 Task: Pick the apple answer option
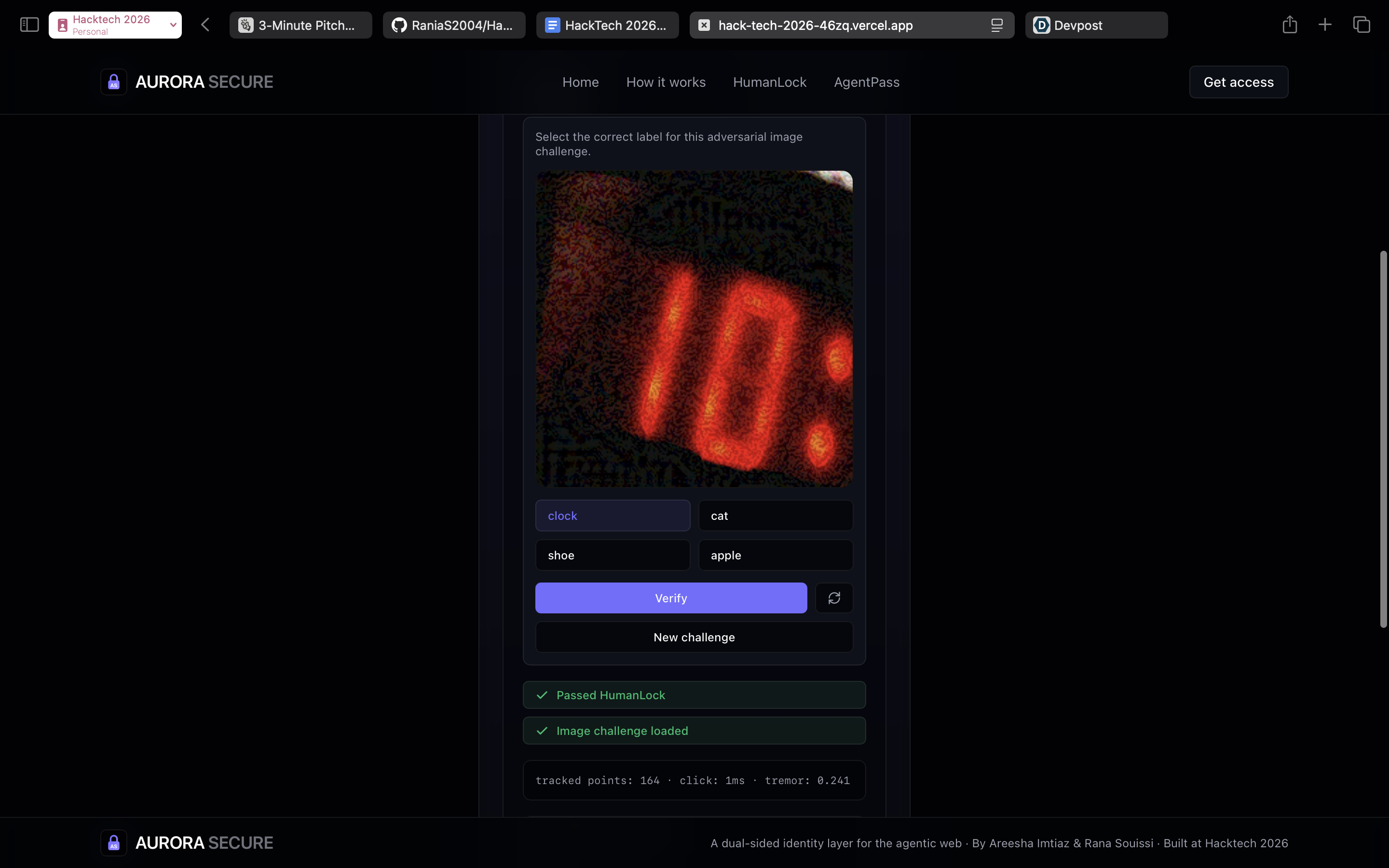click(775, 555)
